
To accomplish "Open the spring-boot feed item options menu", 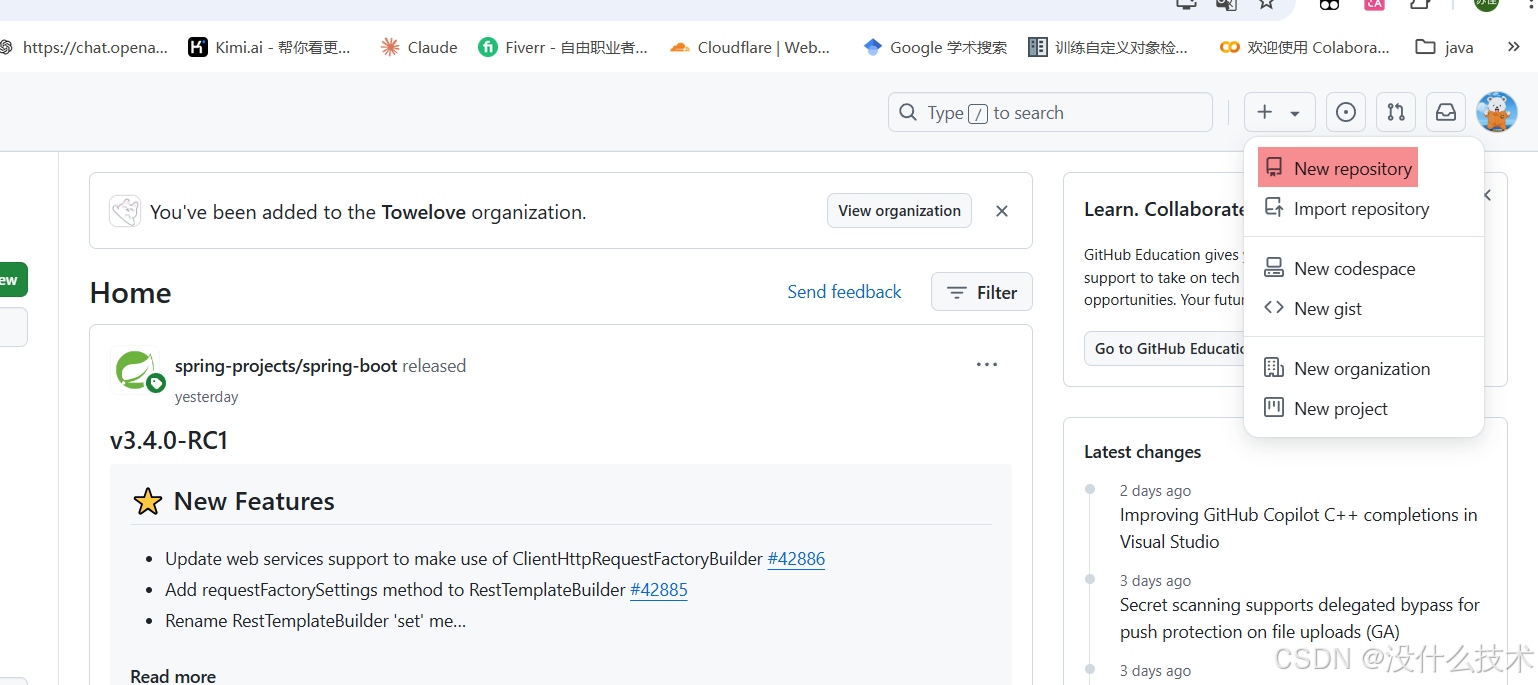I will click(987, 365).
